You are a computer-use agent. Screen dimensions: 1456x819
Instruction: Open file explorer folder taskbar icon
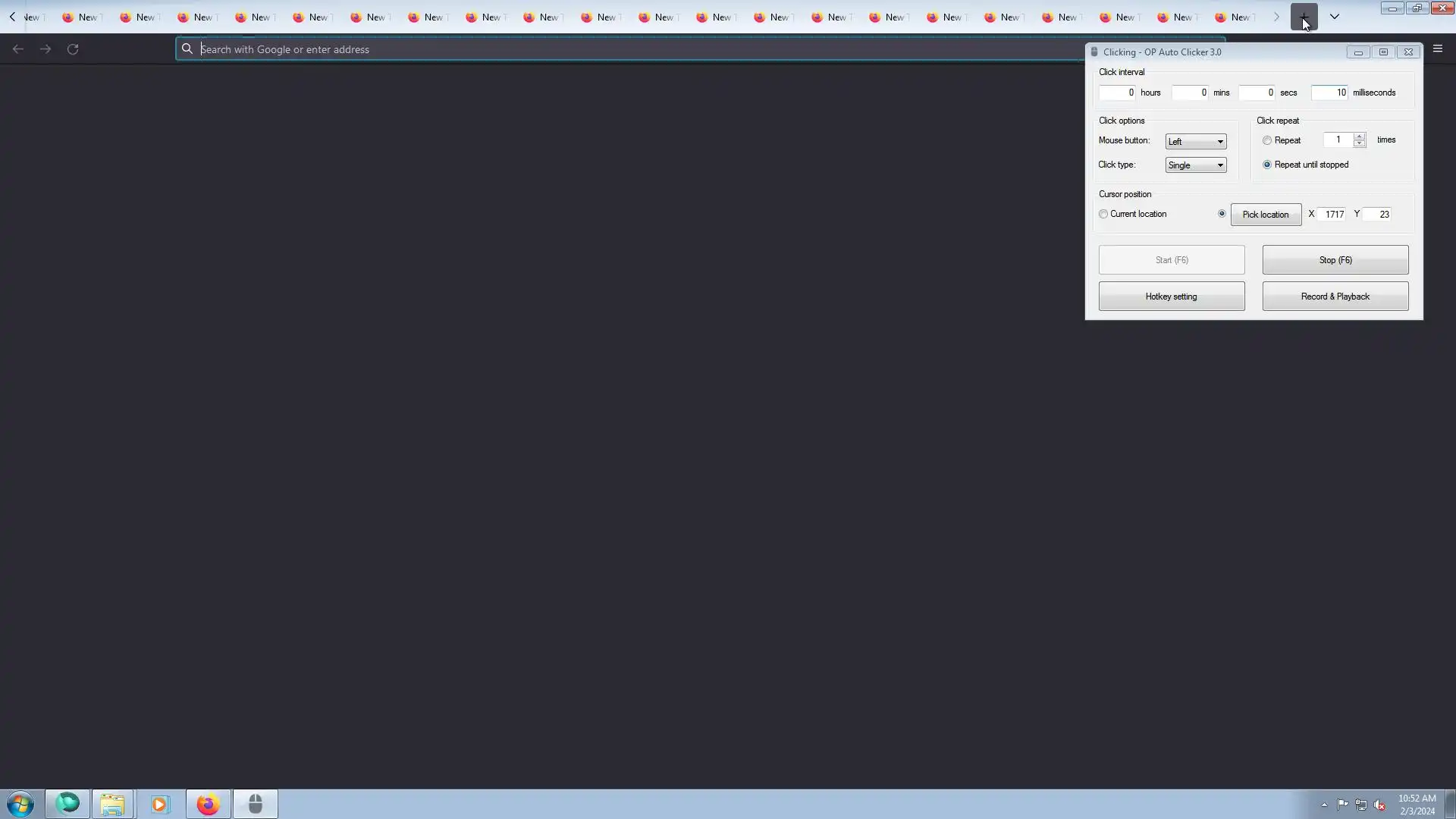(x=112, y=804)
